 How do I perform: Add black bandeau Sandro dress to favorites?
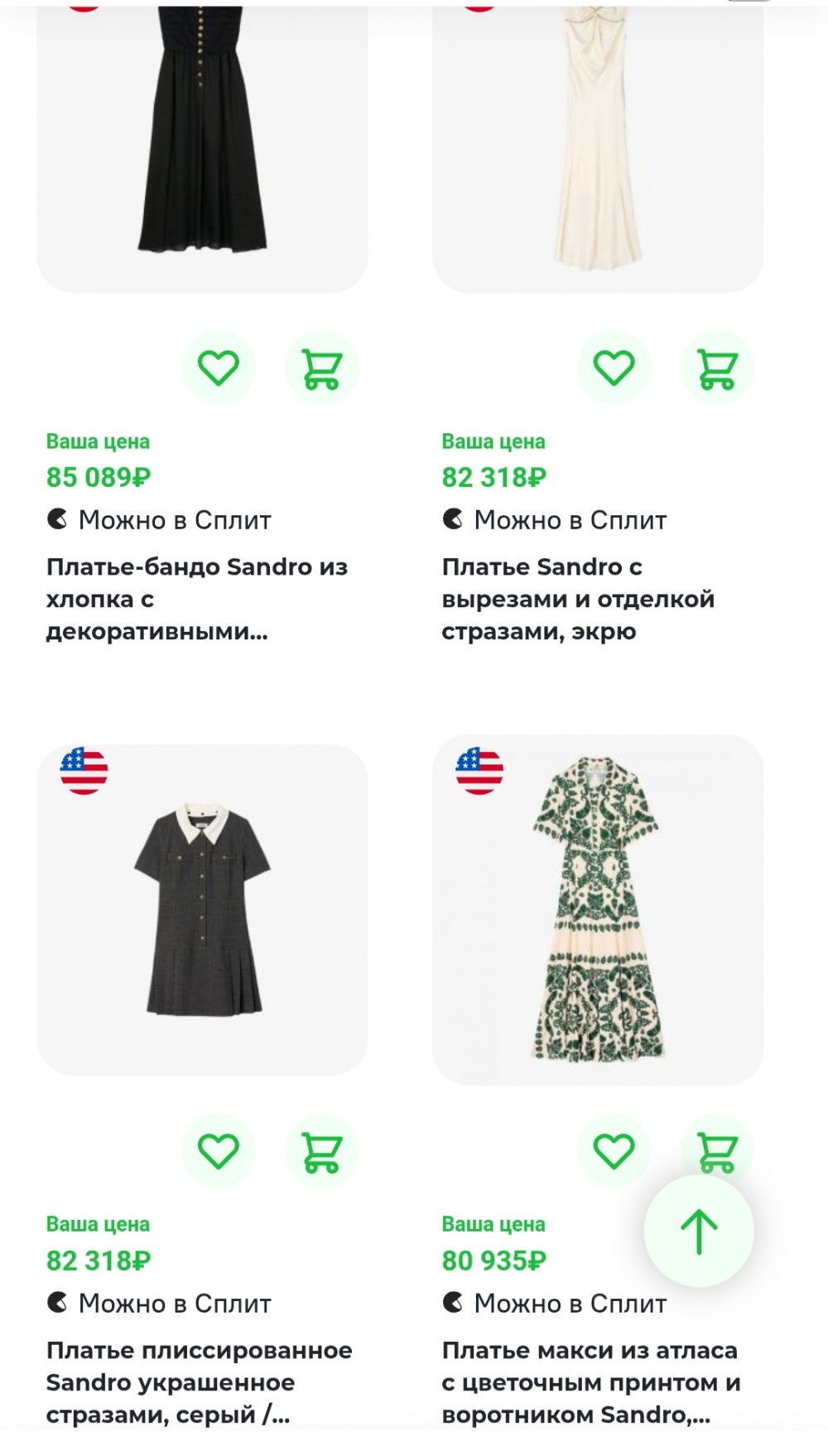(x=218, y=368)
